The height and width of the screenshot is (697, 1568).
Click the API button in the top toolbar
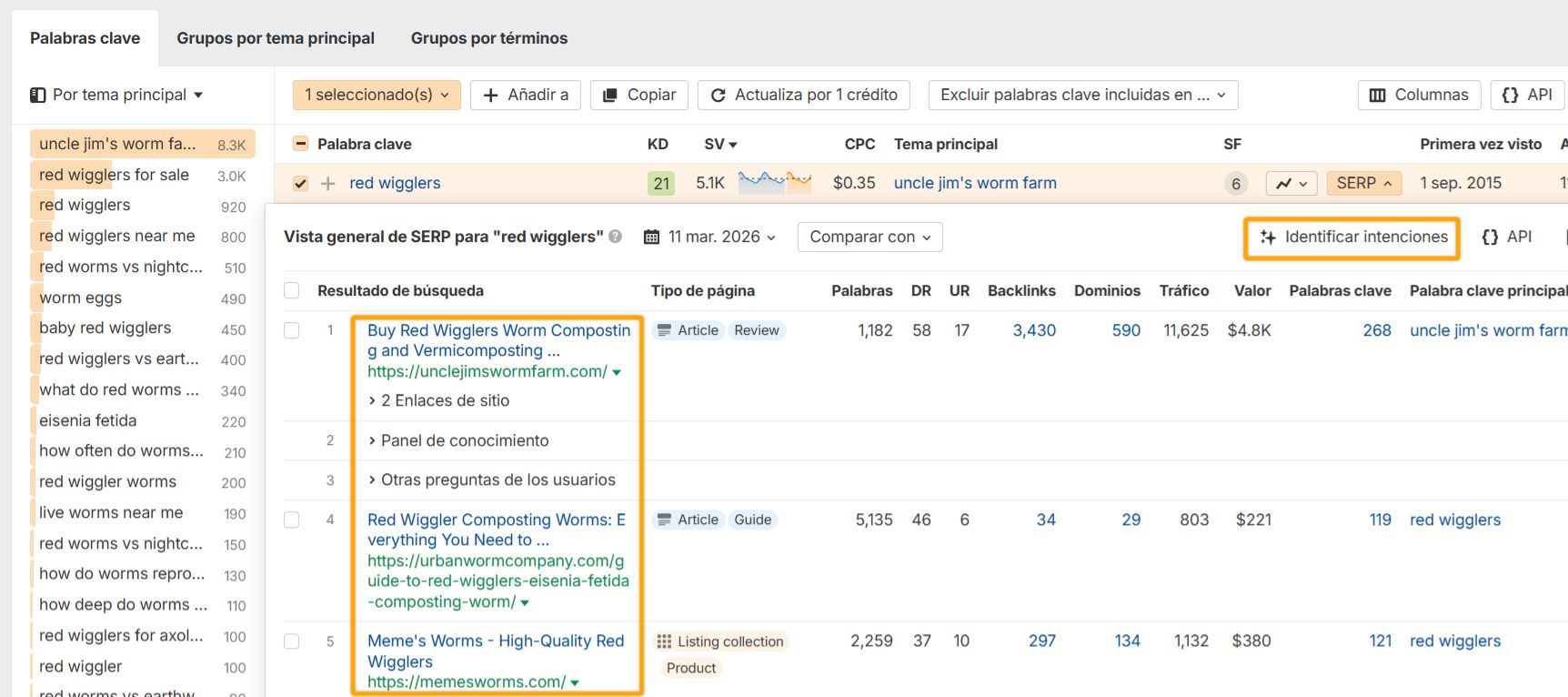(1528, 95)
